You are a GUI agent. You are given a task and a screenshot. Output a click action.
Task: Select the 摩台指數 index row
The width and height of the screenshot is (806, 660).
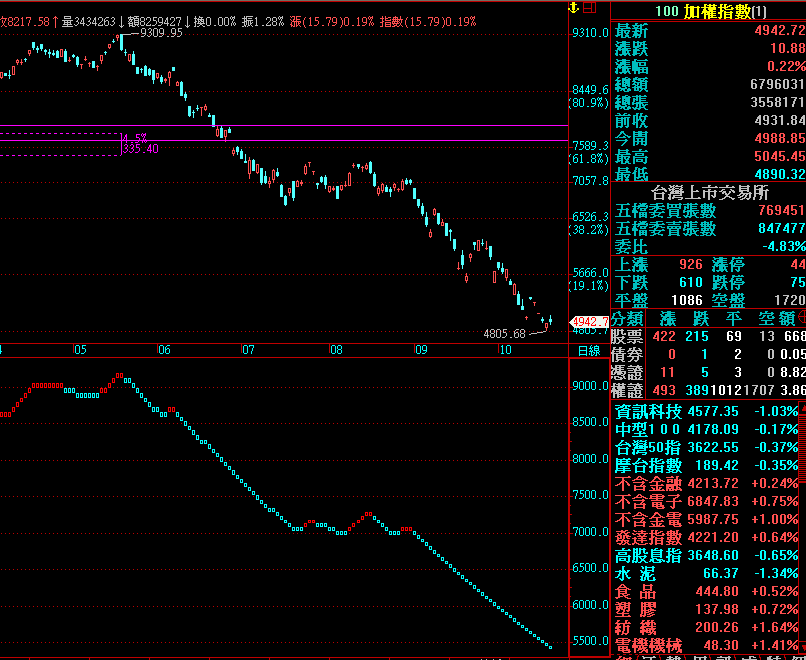(704, 465)
